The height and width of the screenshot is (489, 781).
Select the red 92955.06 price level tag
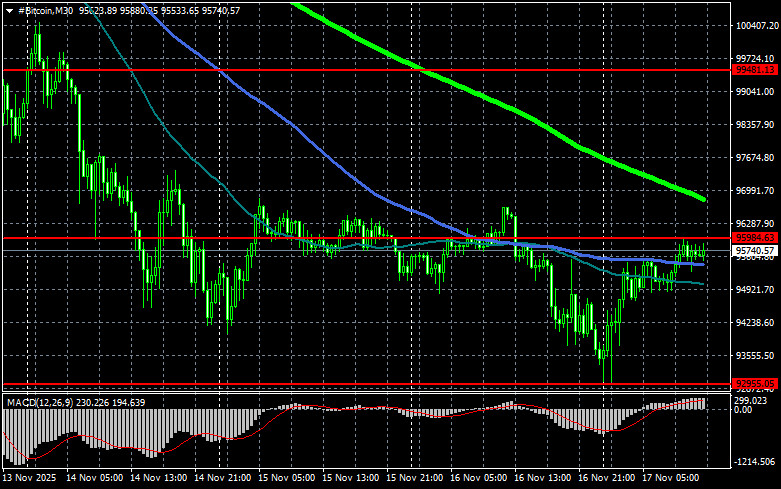coord(755,383)
